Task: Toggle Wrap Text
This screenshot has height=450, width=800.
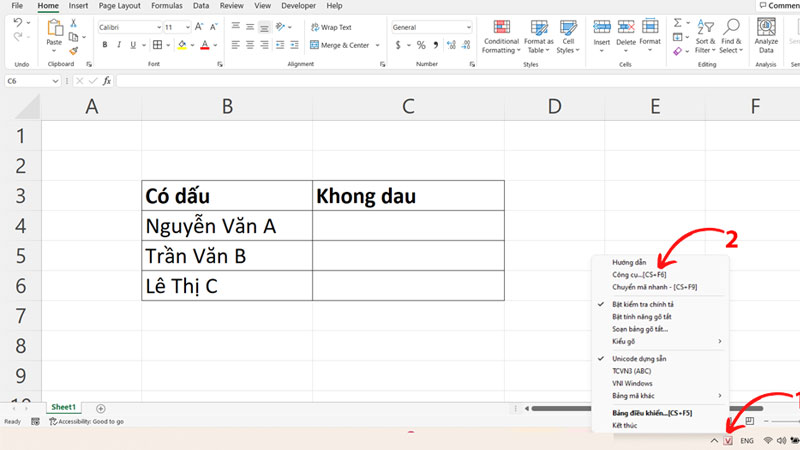Action: coord(331,27)
